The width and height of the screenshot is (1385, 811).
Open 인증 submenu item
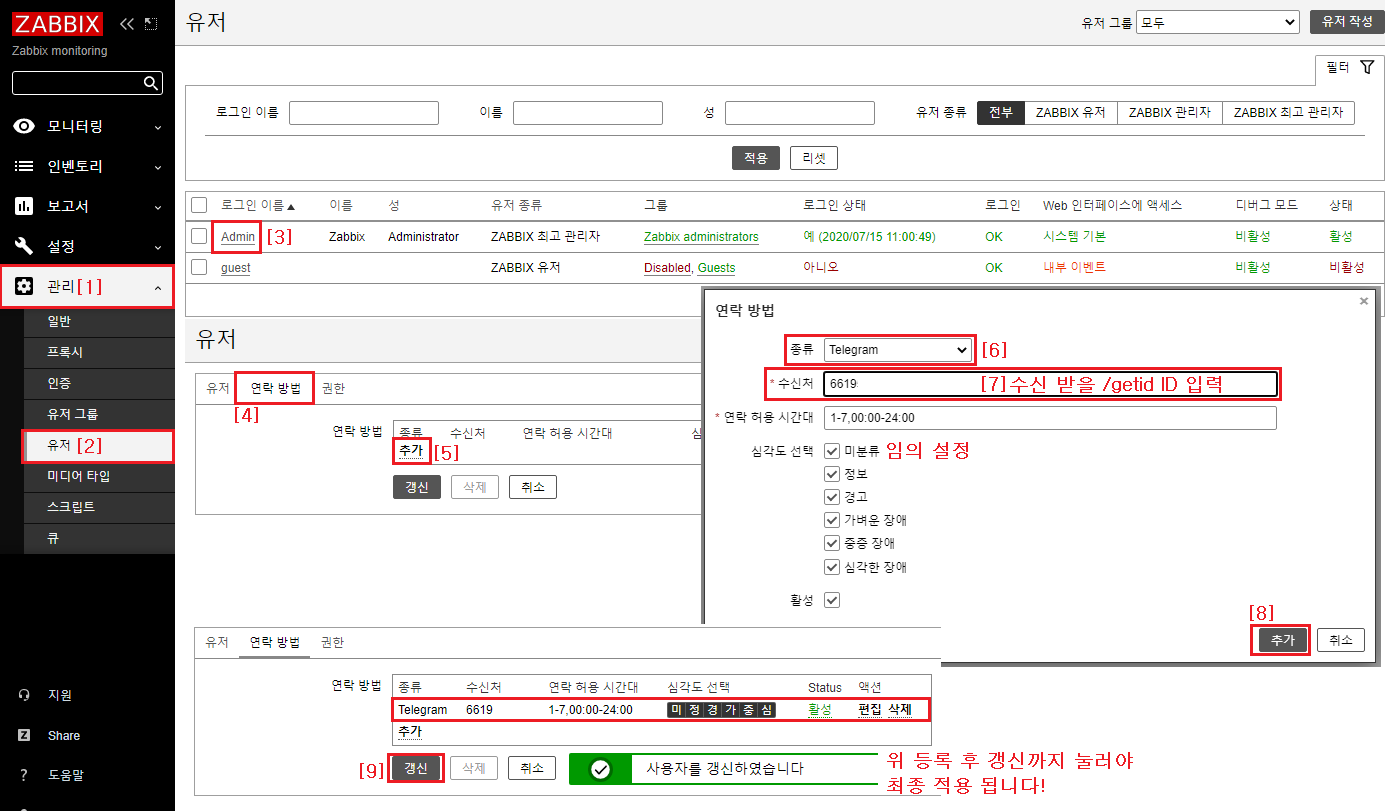coord(99,383)
